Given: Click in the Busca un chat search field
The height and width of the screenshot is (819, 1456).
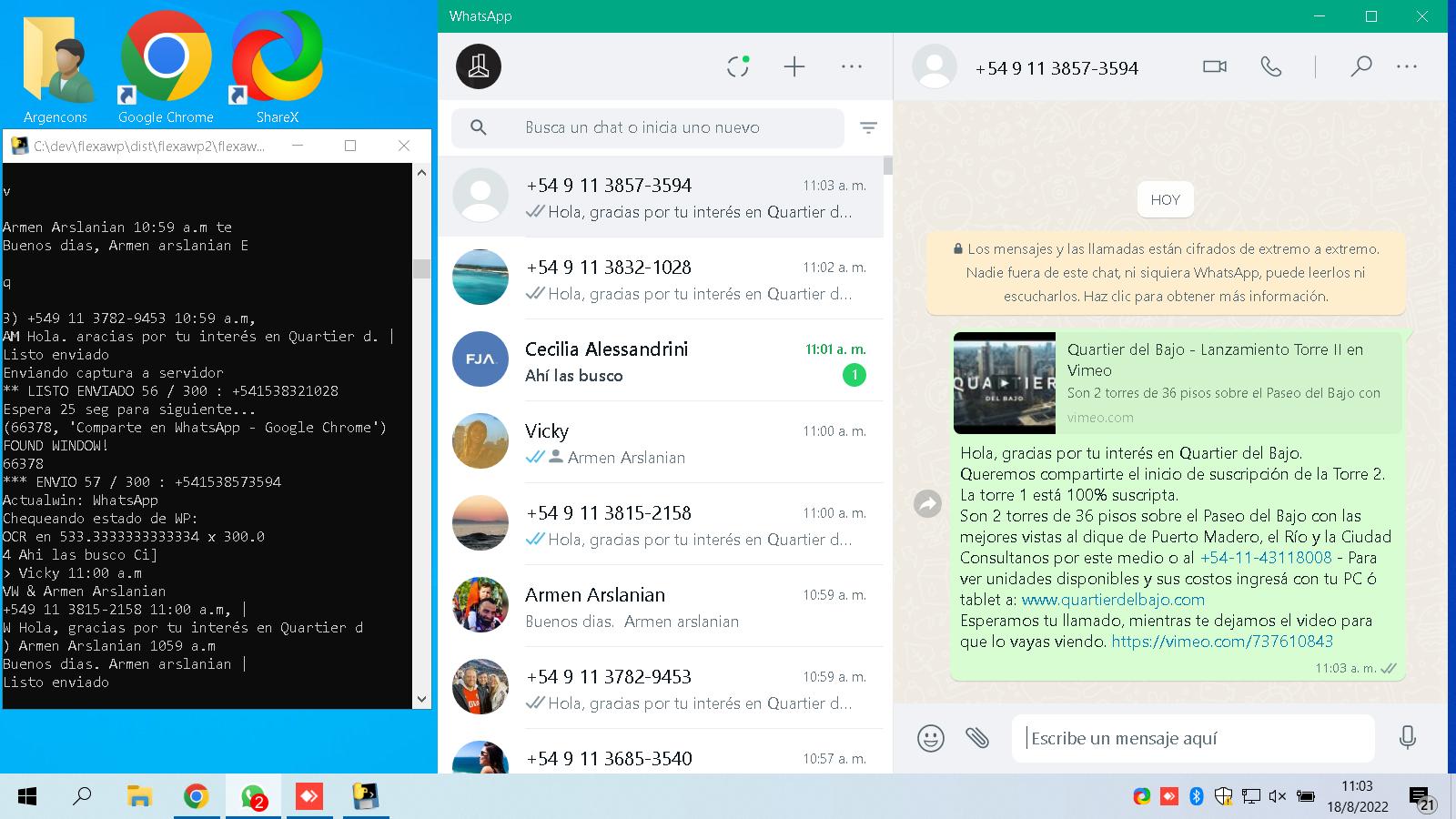Looking at the screenshot, I should pos(648,127).
